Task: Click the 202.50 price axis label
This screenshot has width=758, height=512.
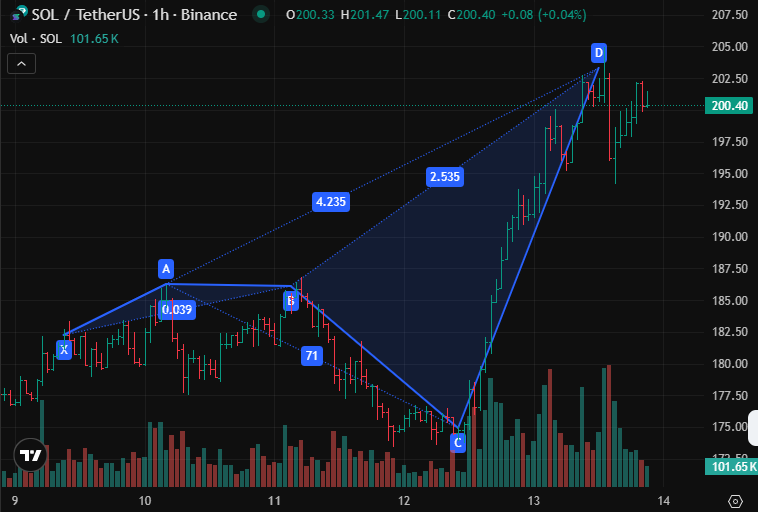Action: tap(729, 78)
